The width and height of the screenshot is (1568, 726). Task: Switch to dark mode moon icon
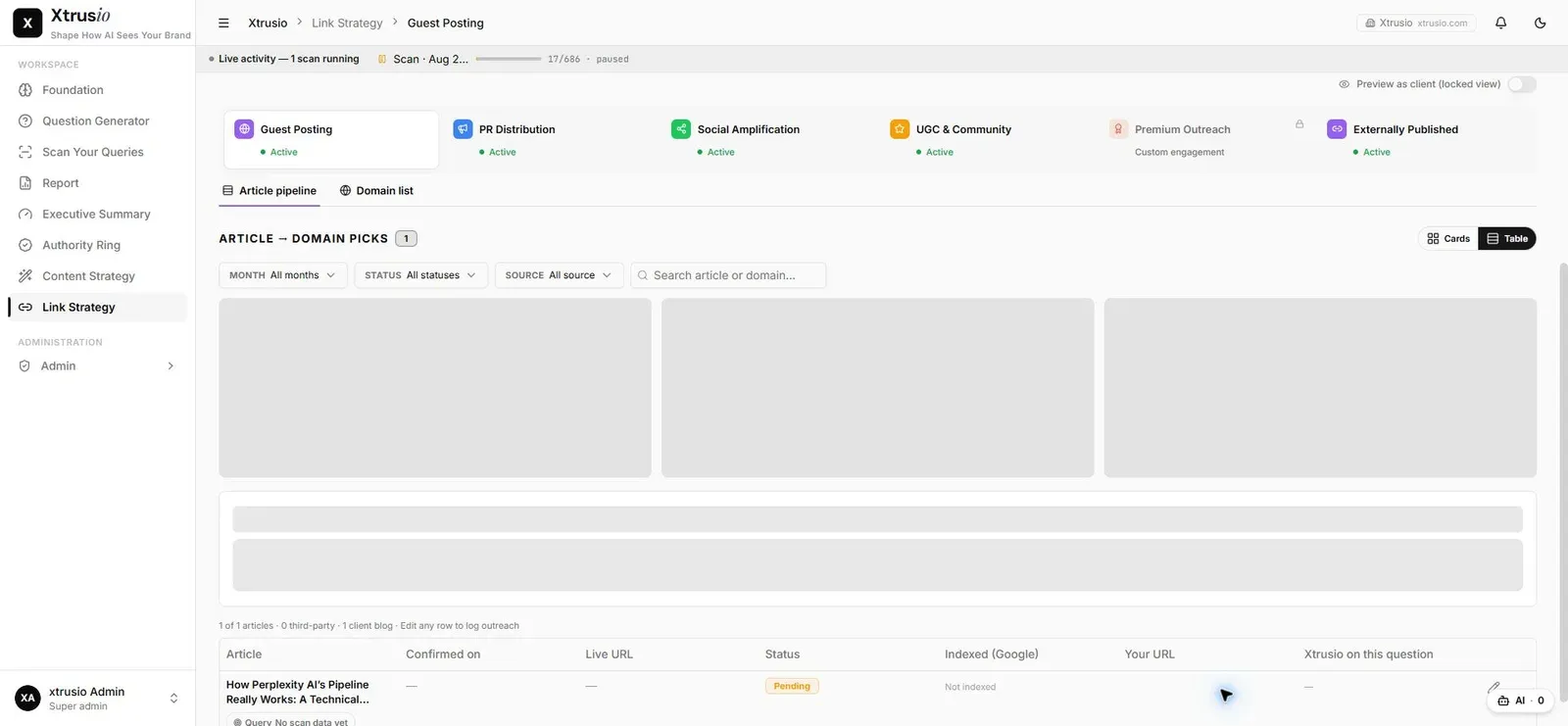[1540, 23]
